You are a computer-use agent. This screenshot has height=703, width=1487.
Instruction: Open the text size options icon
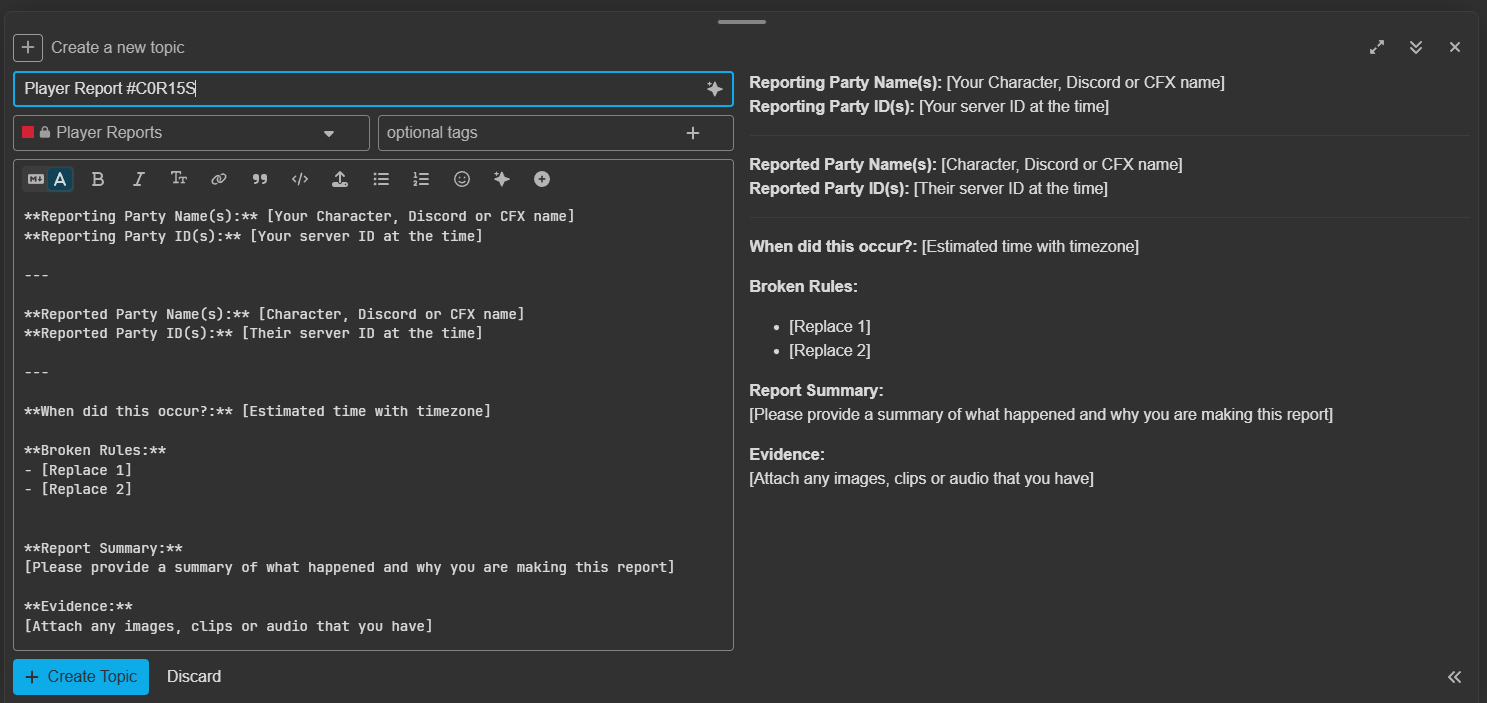tap(179, 179)
